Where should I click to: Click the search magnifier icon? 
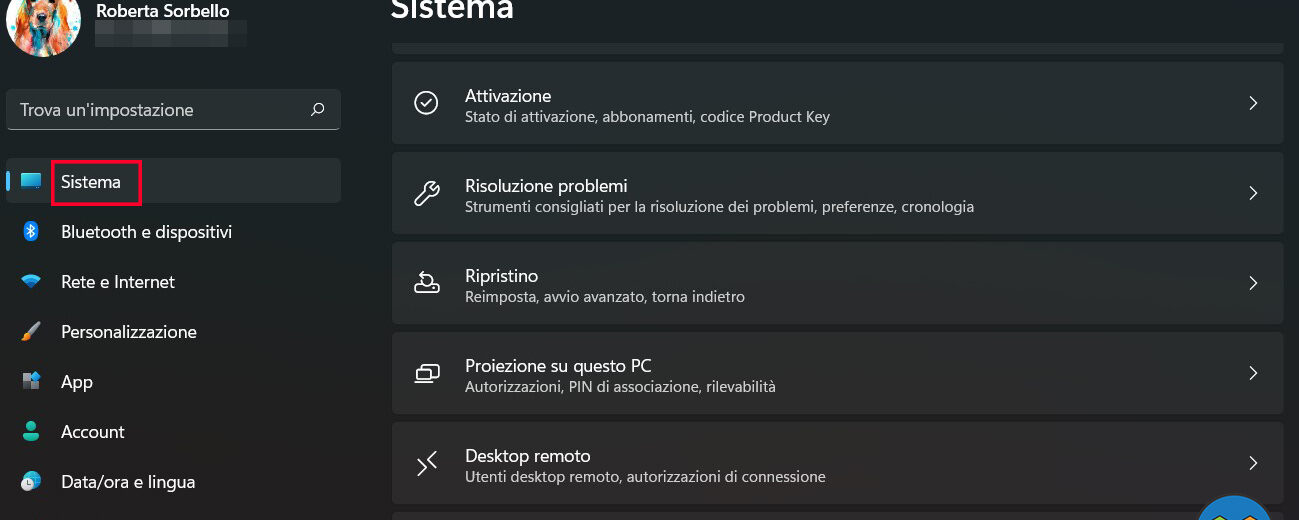(x=318, y=110)
